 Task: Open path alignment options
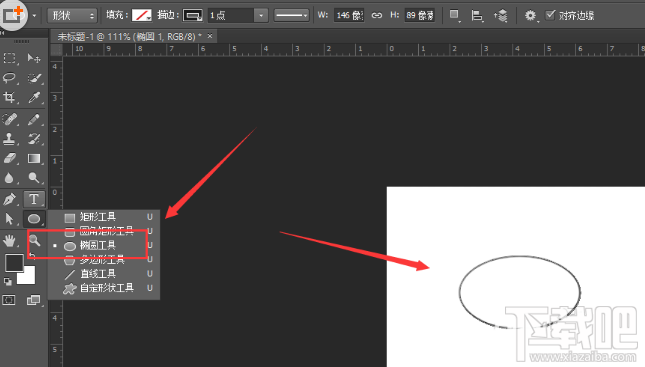(x=477, y=16)
